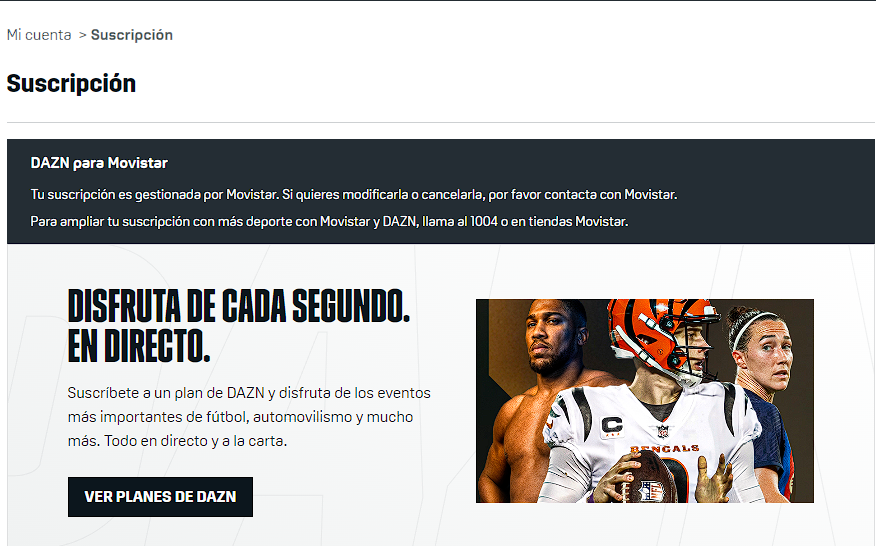Select the Suscripción breadcrumb item

(x=132, y=35)
